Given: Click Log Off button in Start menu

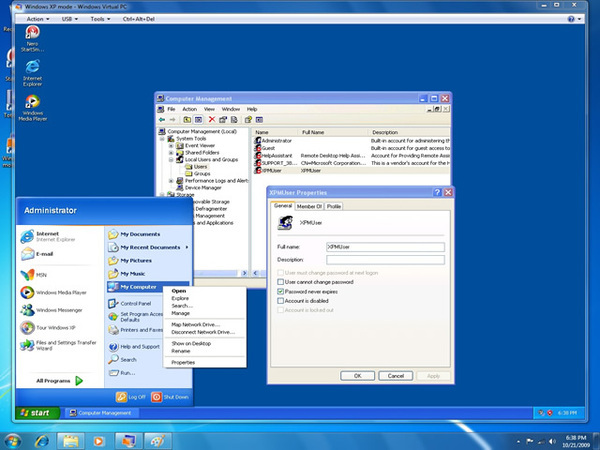Looking at the screenshot, I should 131,397.
